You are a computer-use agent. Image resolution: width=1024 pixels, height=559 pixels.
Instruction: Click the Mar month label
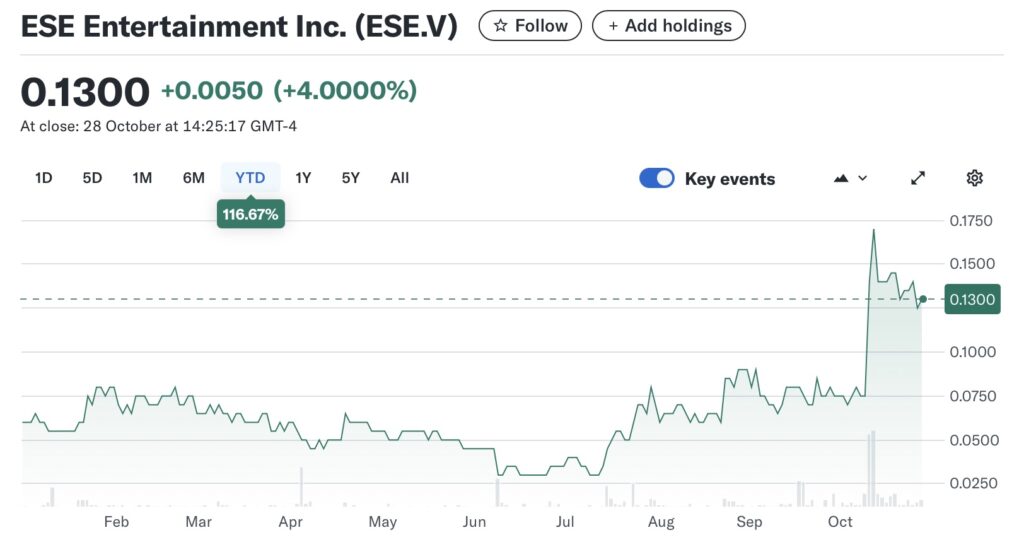coord(199,522)
